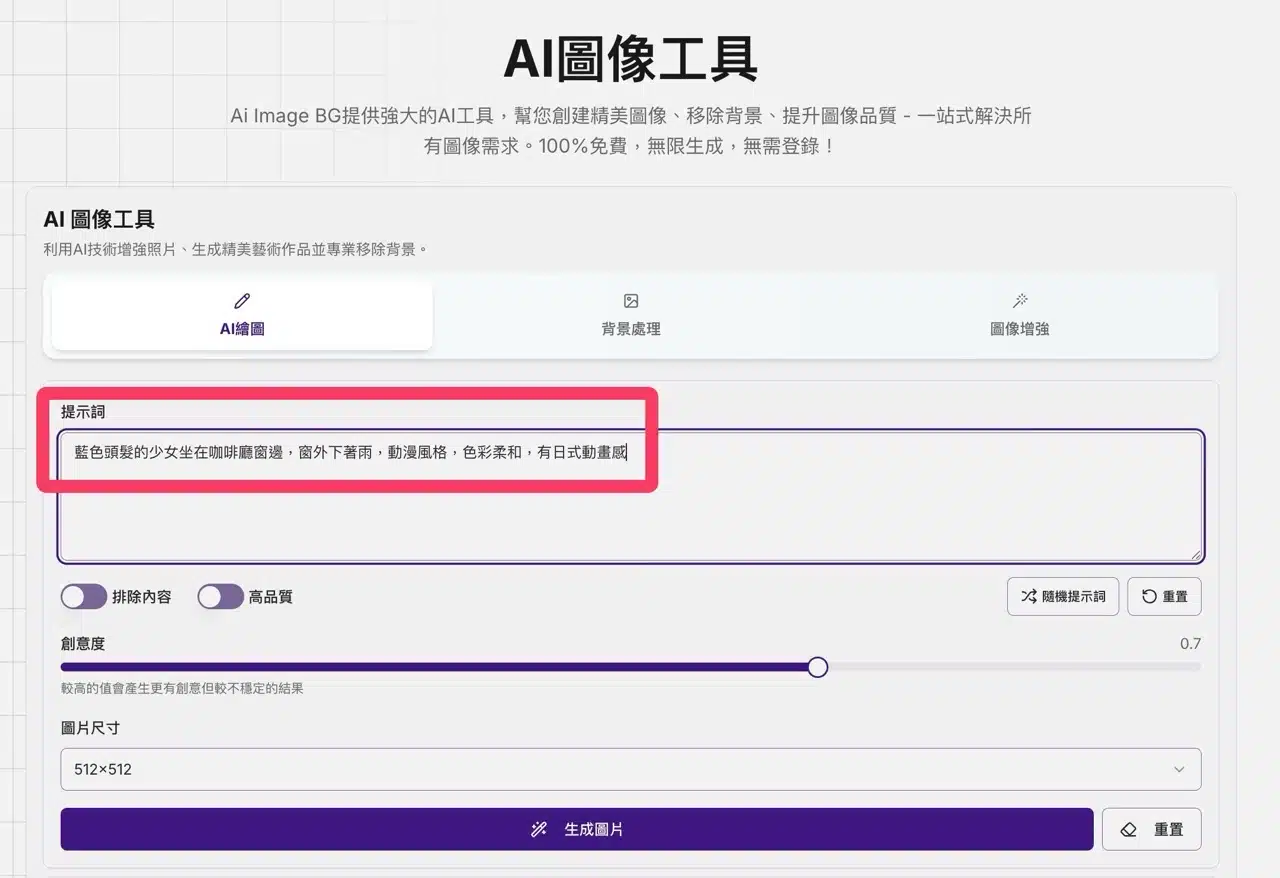The width and height of the screenshot is (1280, 878).
Task: Click the picture icon above 背景處理
Action: pos(631,301)
